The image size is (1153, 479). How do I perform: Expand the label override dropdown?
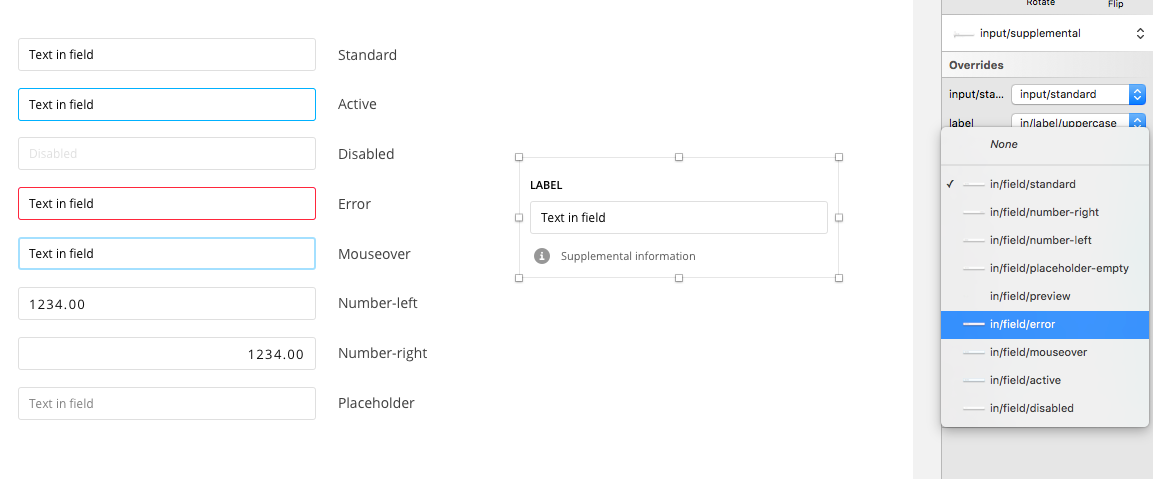1078,122
